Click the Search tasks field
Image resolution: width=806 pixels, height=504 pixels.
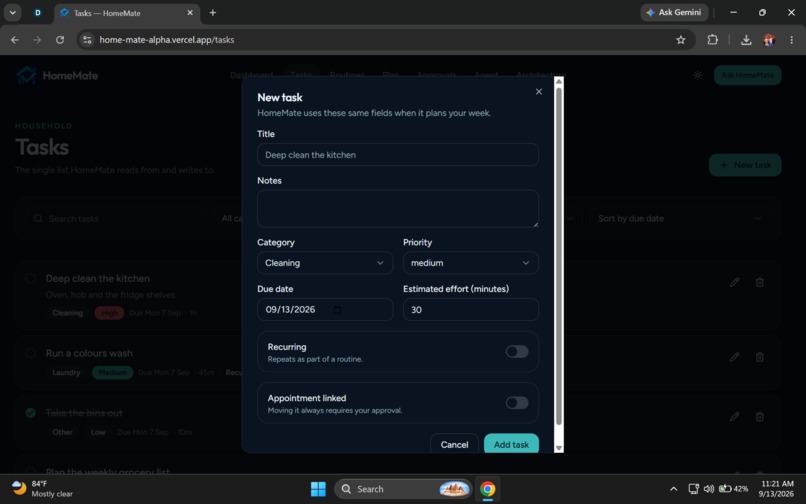pyautogui.click(x=118, y=219)
